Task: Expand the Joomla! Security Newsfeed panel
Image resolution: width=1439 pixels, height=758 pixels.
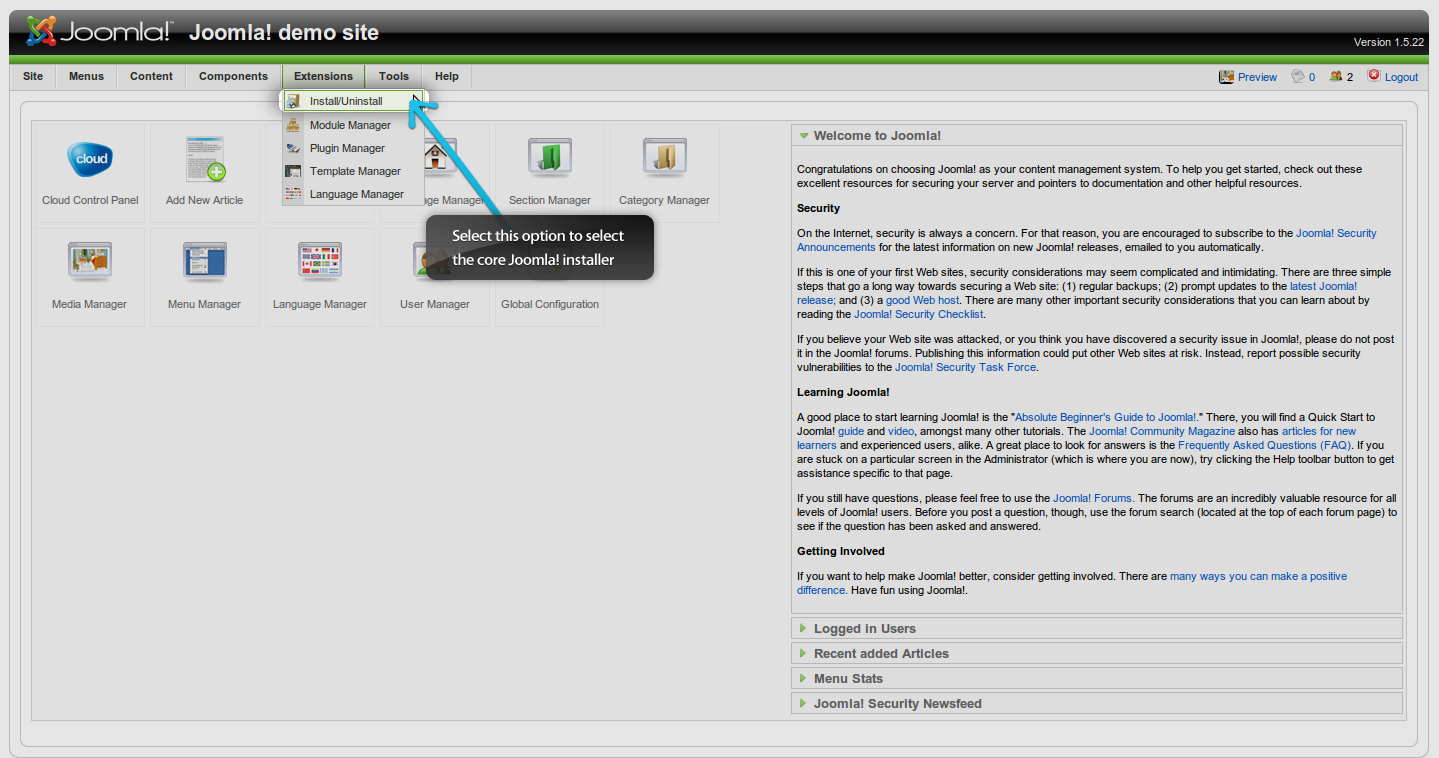Action: [x=1097, y=704]
